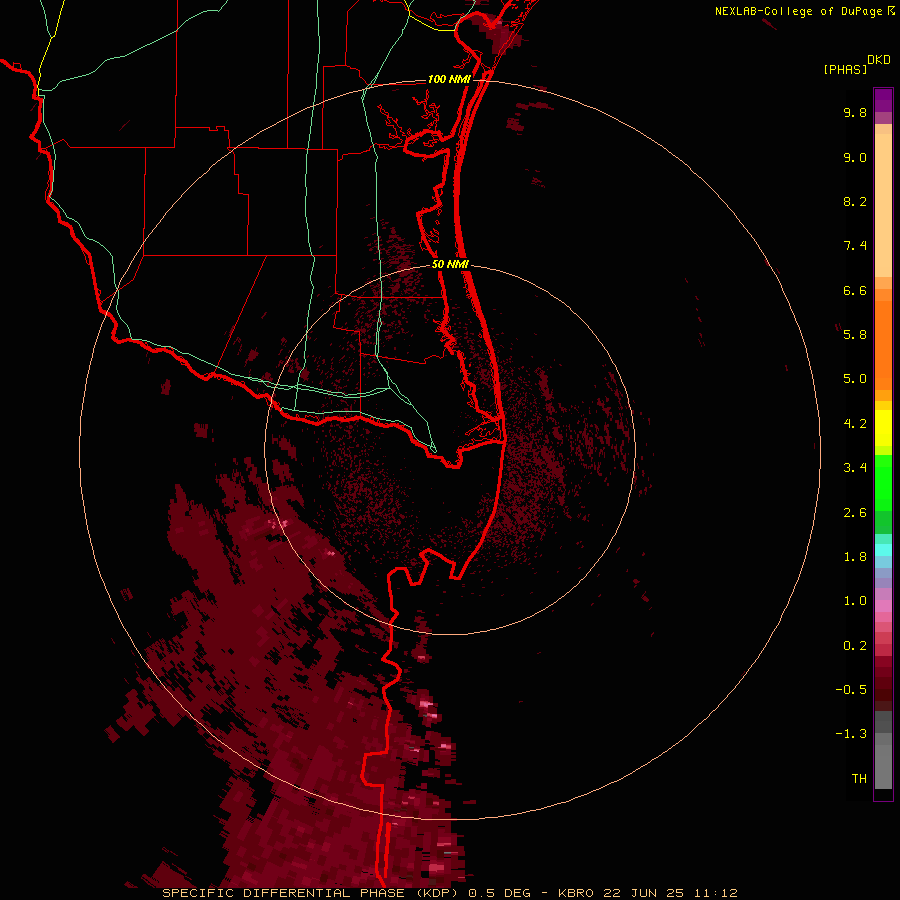Click the 0.5 DEG elevation text in caption
The height and width of the screenshot is (900, 900).
coord(498,893)
